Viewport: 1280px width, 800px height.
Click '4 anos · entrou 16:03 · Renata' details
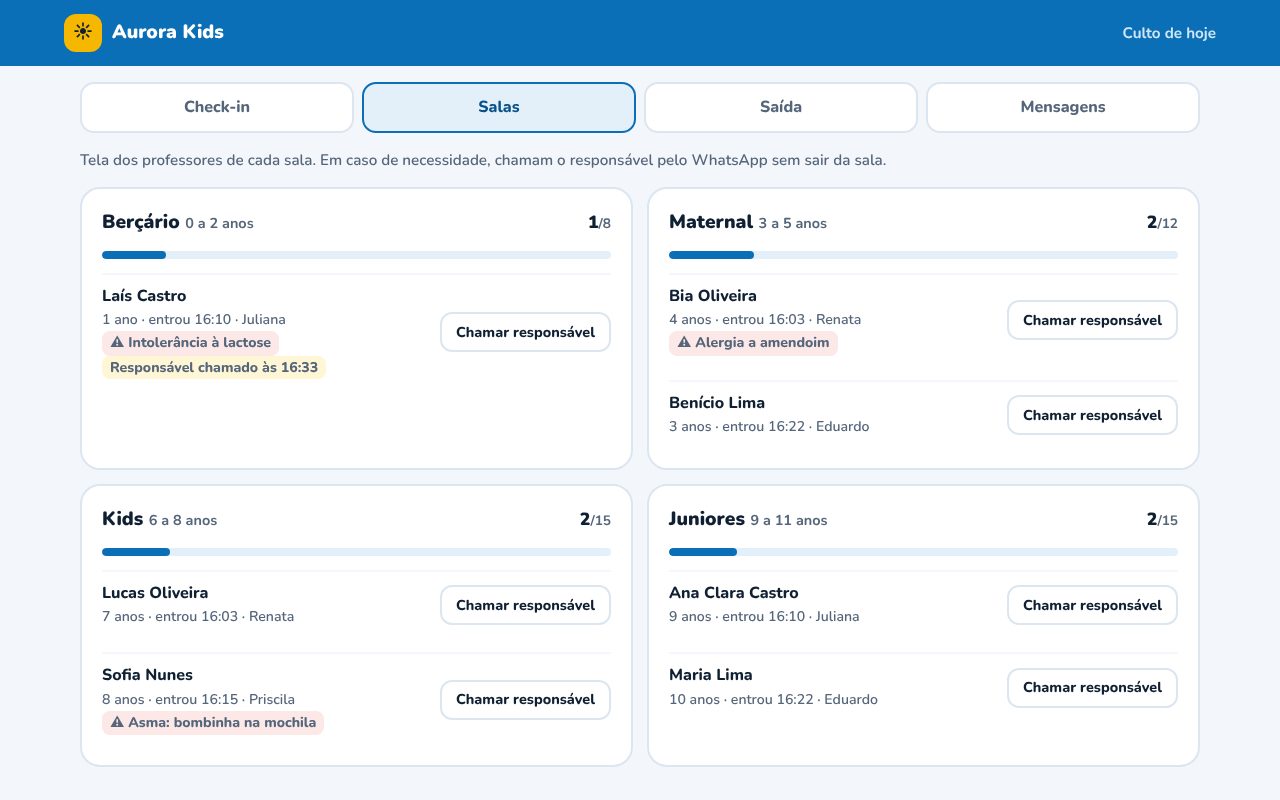[x=765, y=320]
